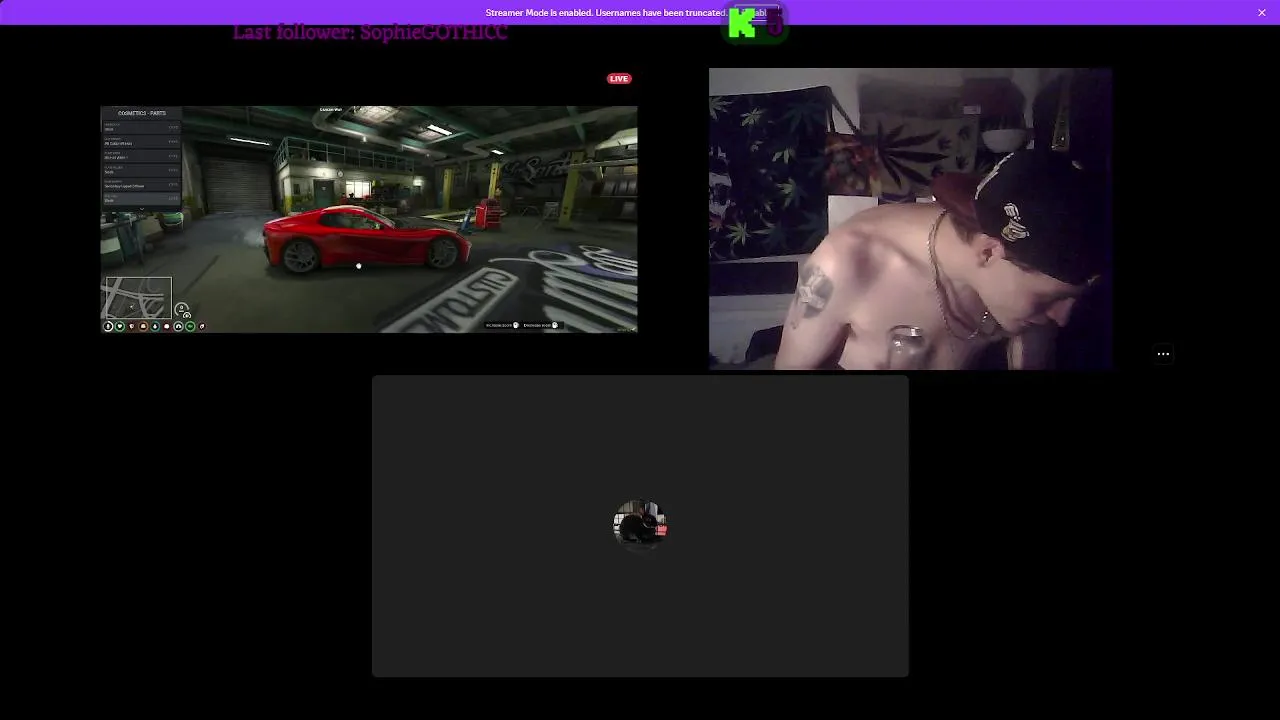Focus the live GTA garage stream tile
Viewport: 1280px width, 720px height.
(x=369, y=219)
